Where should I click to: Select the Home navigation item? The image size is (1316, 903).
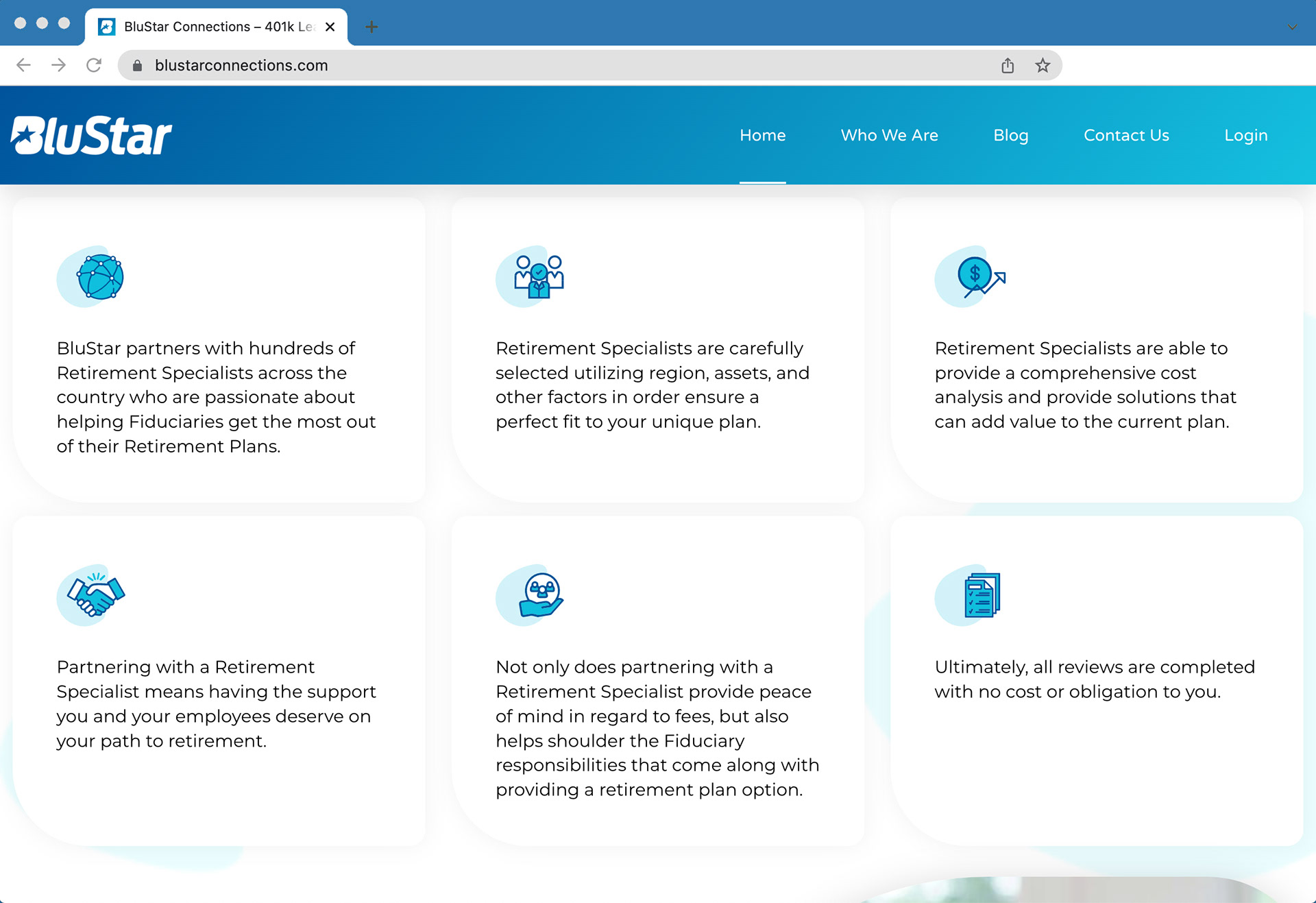(762, 136)
